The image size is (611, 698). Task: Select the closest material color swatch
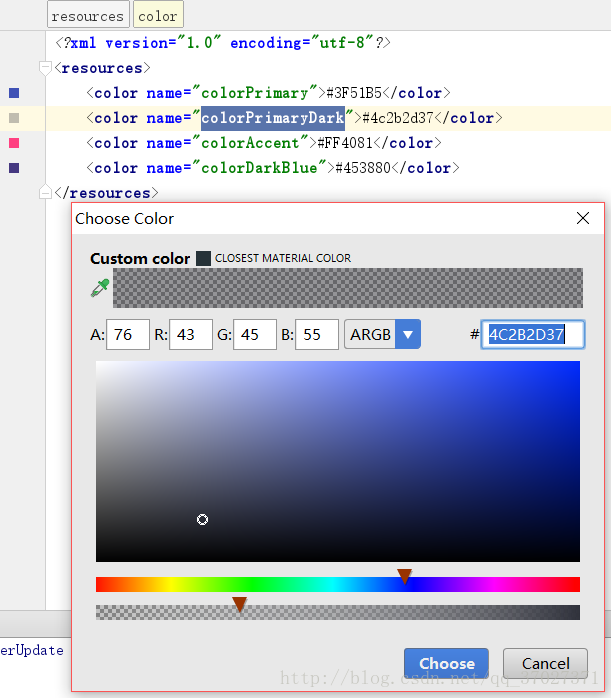click(x=203, y=258)
